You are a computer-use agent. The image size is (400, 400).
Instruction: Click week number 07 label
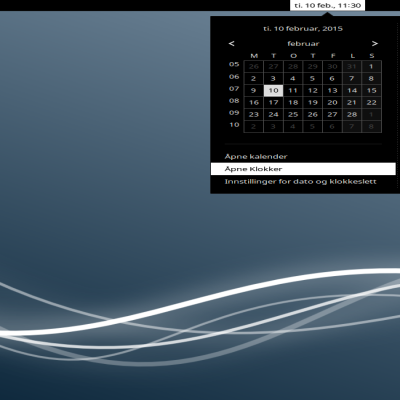(x=234, y=89)
